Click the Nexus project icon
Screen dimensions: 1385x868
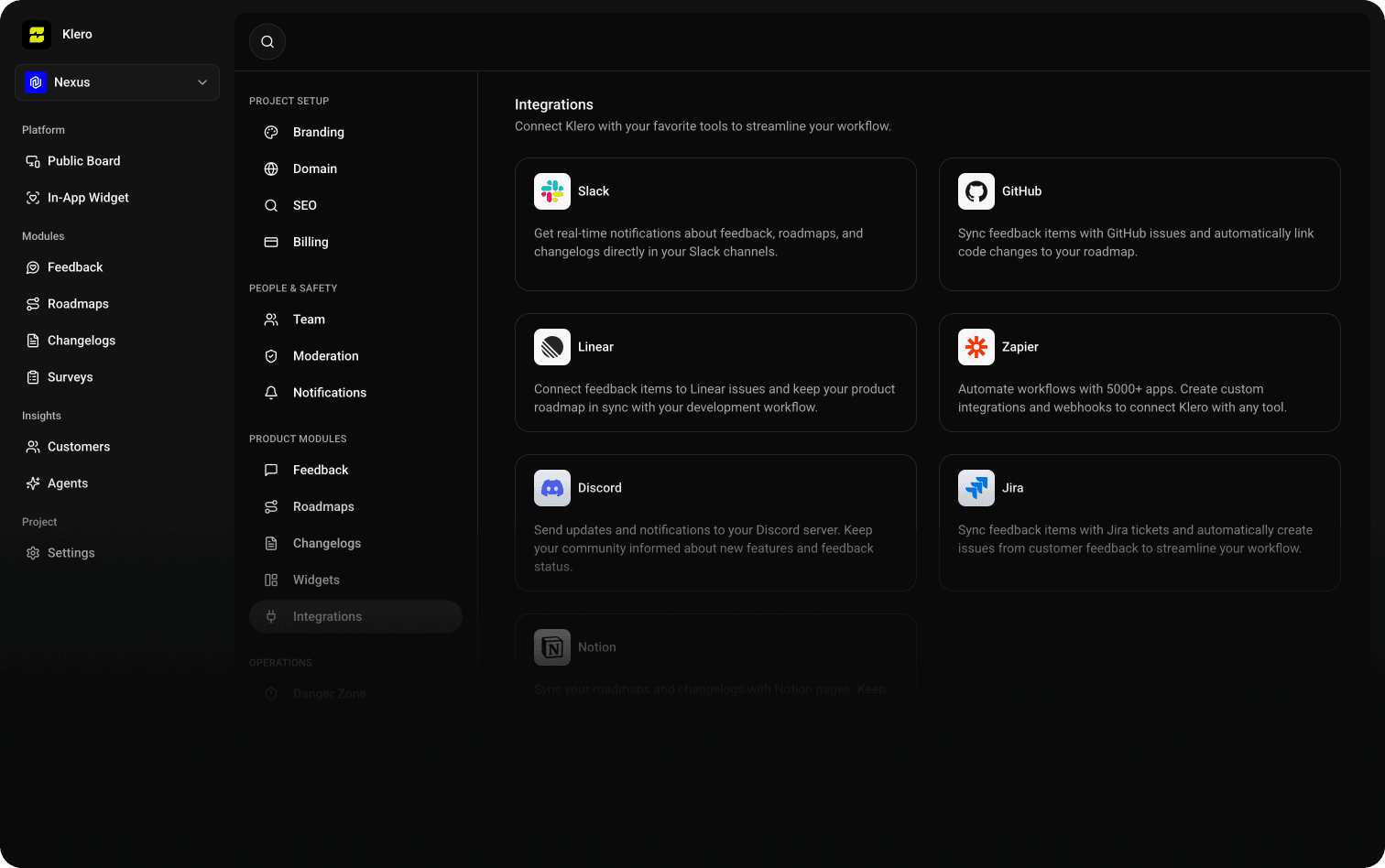click(x=36, y=82)
